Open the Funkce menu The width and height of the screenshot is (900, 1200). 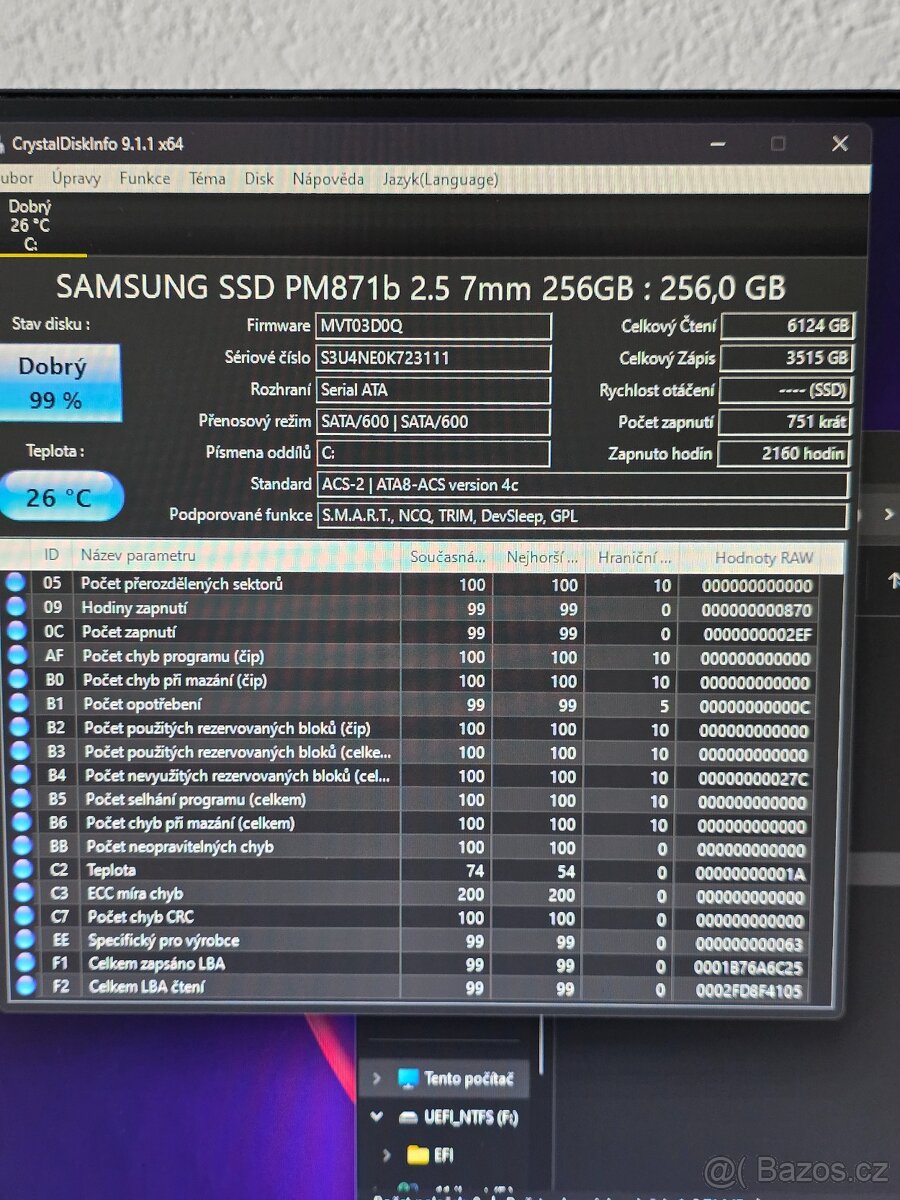tap(144, 179)
